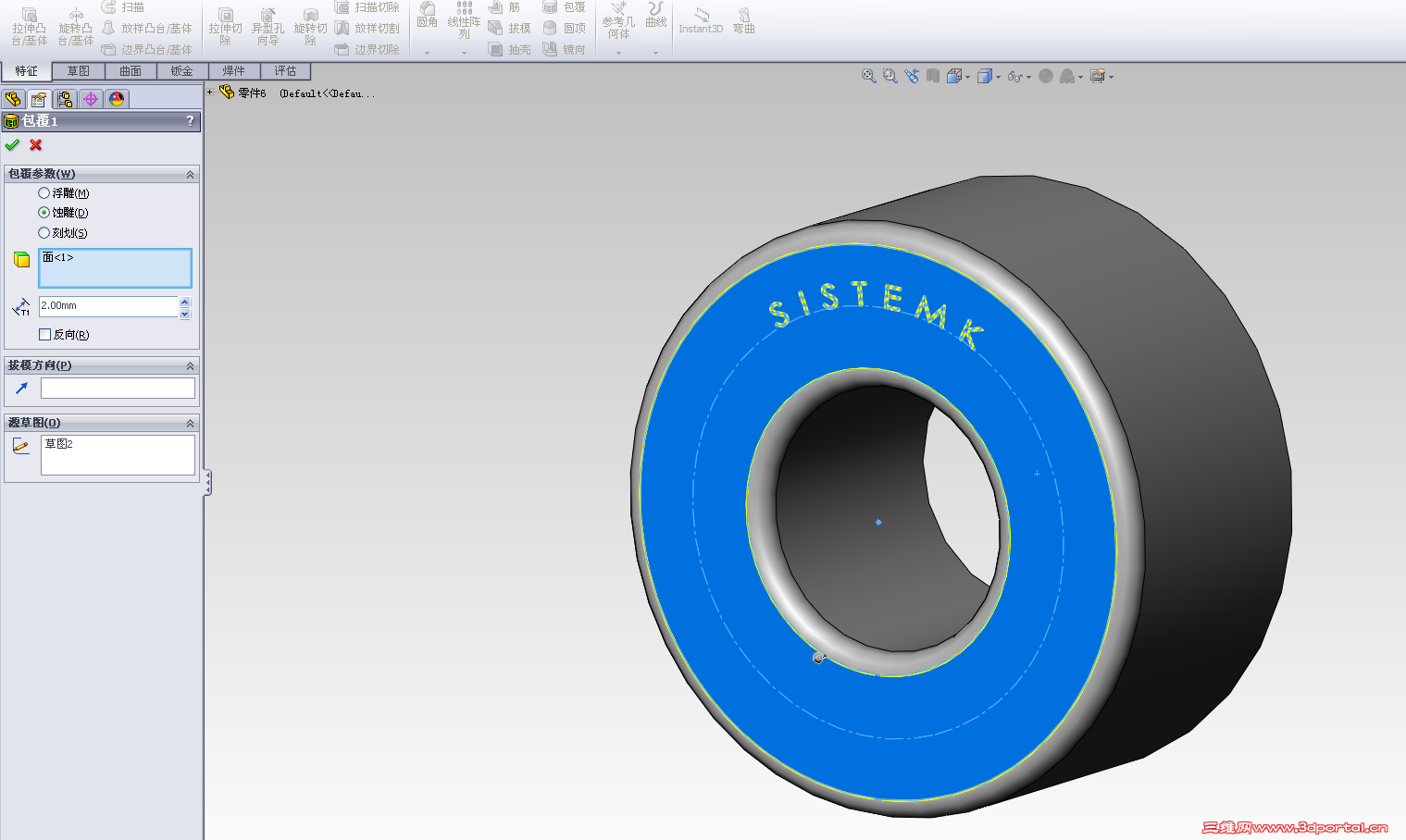Click the Display Style icon
This screenshot has height=840, width=1406.
point(985,76)
